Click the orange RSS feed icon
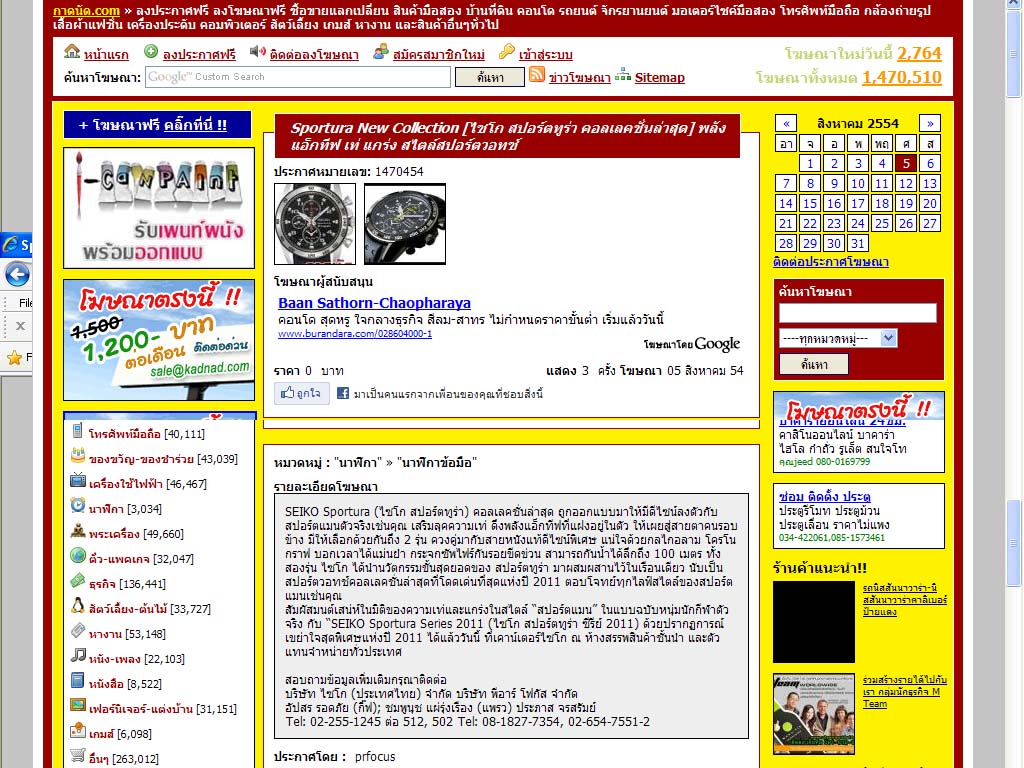The width and height of the screenshot is (1024, 768). pyautogui.click(x=537, y=74)
